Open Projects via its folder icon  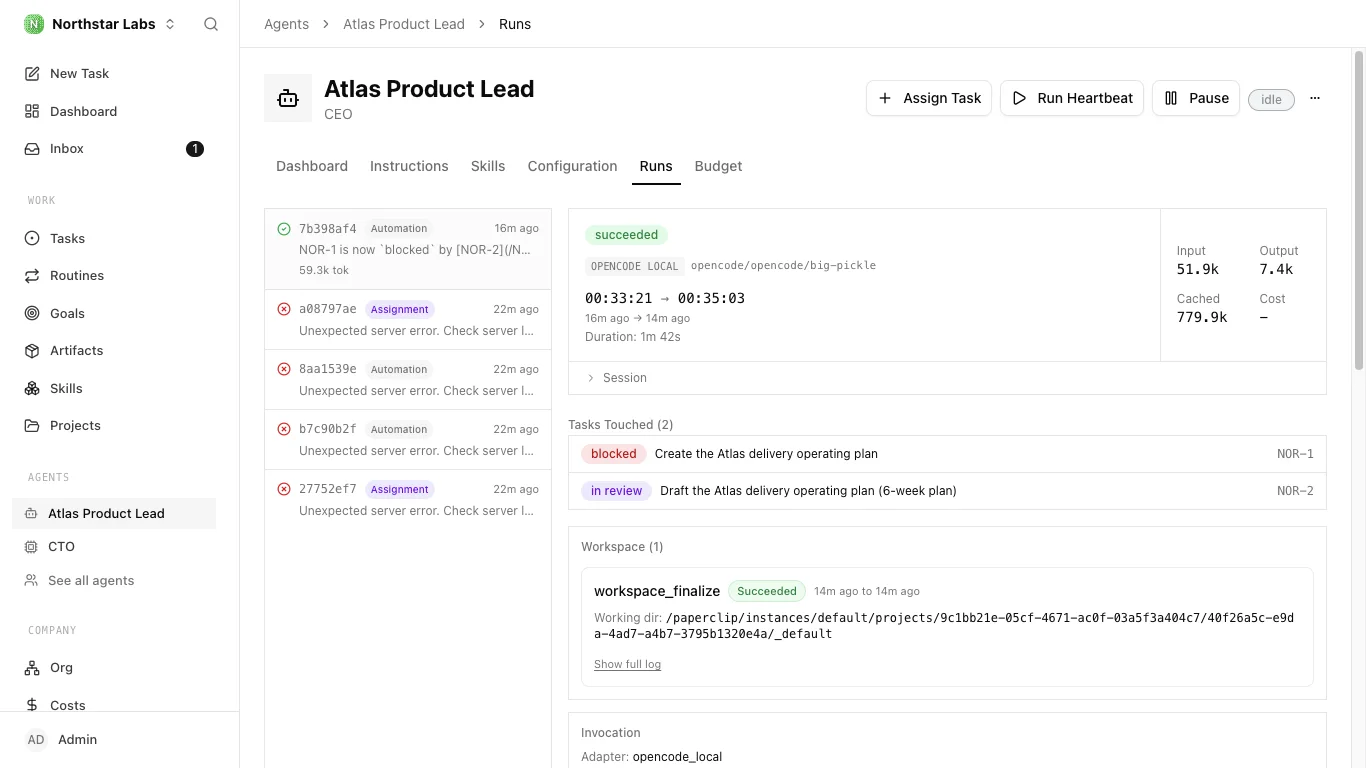(x=32, y=426)
